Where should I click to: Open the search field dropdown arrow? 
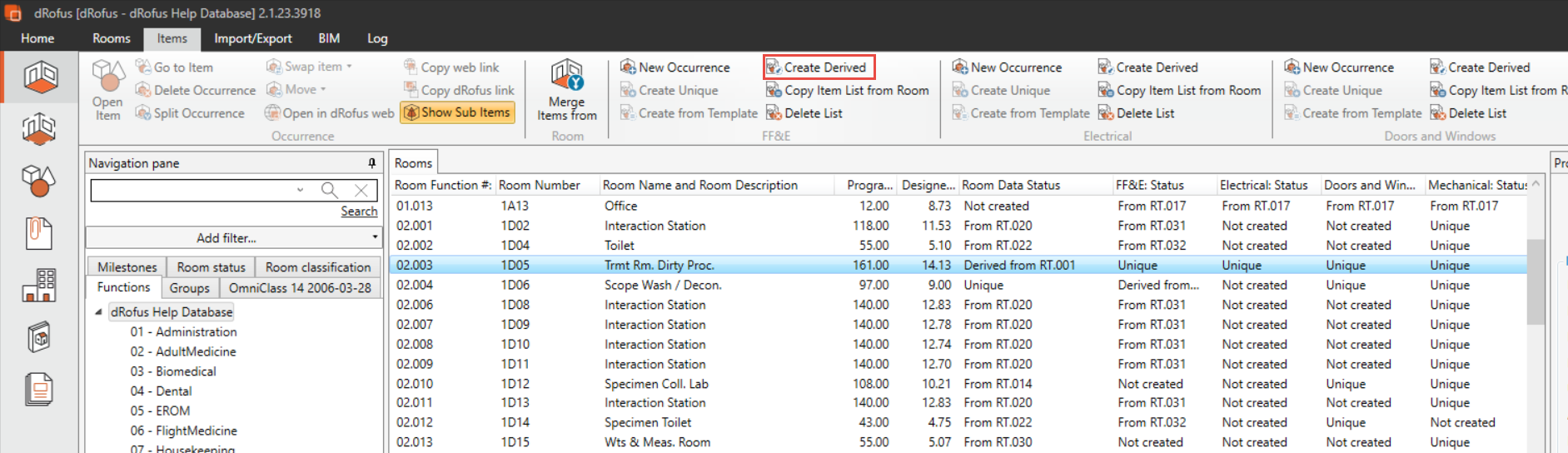pos(300,191)
